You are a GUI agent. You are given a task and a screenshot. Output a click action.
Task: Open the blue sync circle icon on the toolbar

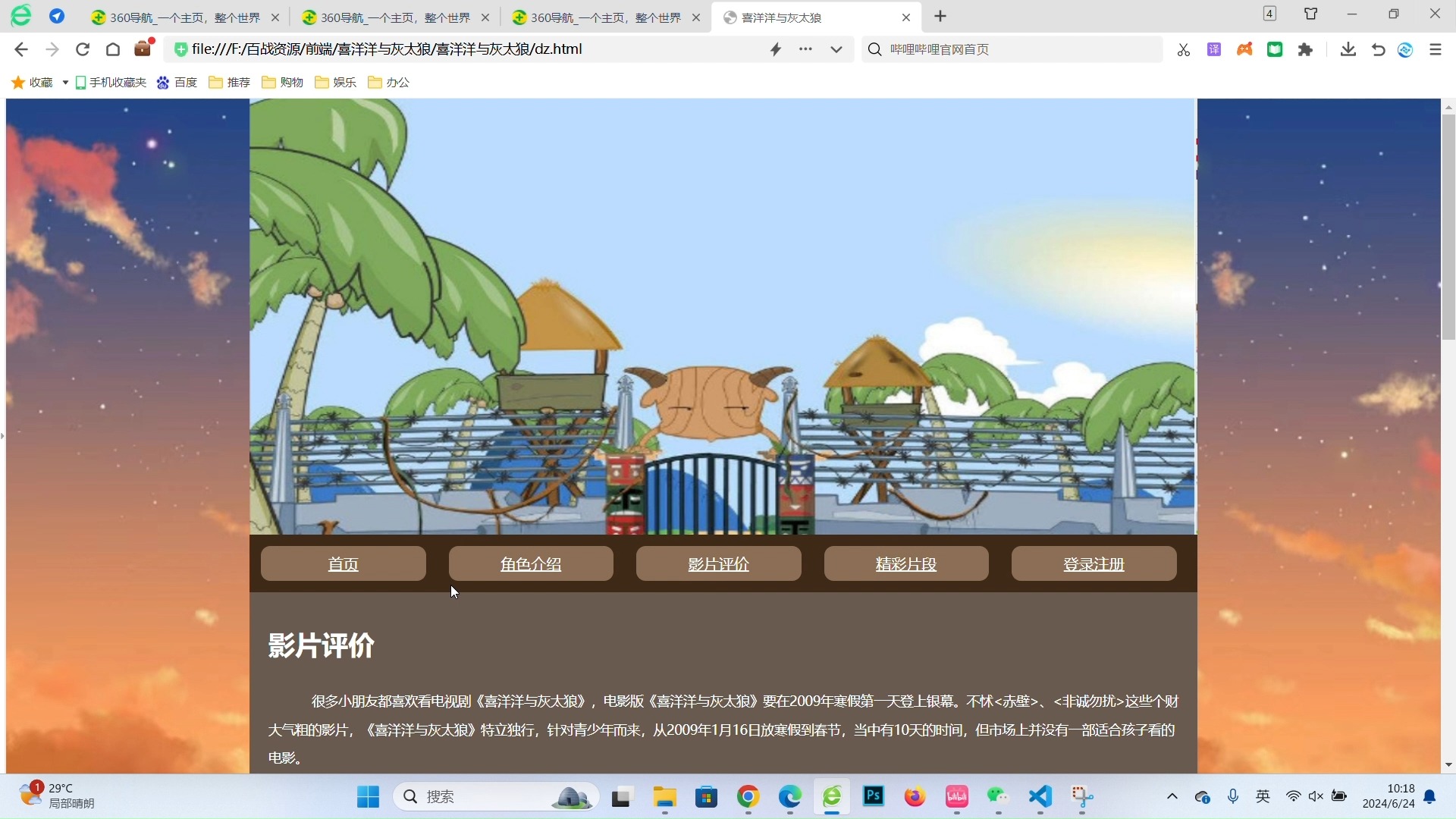click(x=1405, y=49)
